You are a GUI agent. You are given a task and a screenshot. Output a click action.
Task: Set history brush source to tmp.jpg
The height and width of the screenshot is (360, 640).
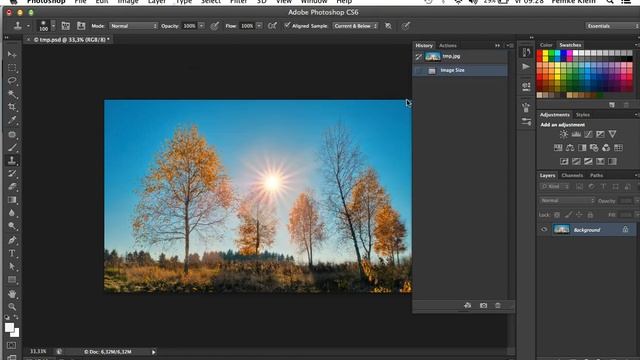coord(419,56)
